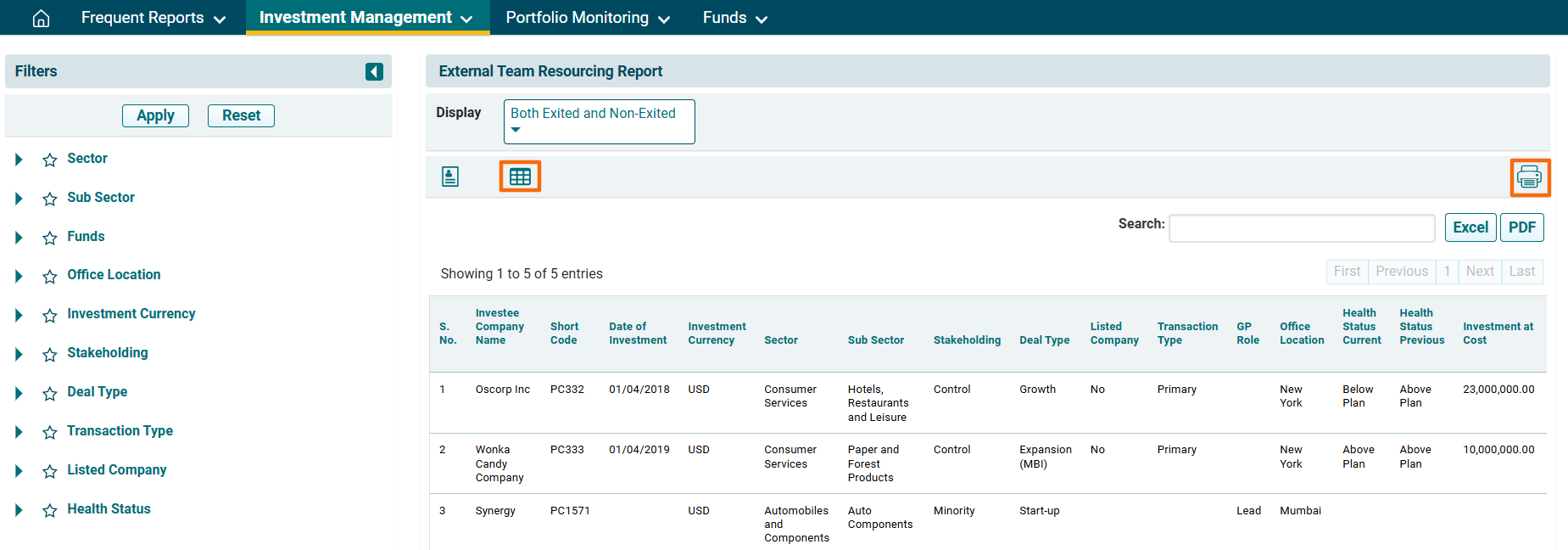
Task: Expand the Investment Currency filter triangle
Action: pos(19,315)
